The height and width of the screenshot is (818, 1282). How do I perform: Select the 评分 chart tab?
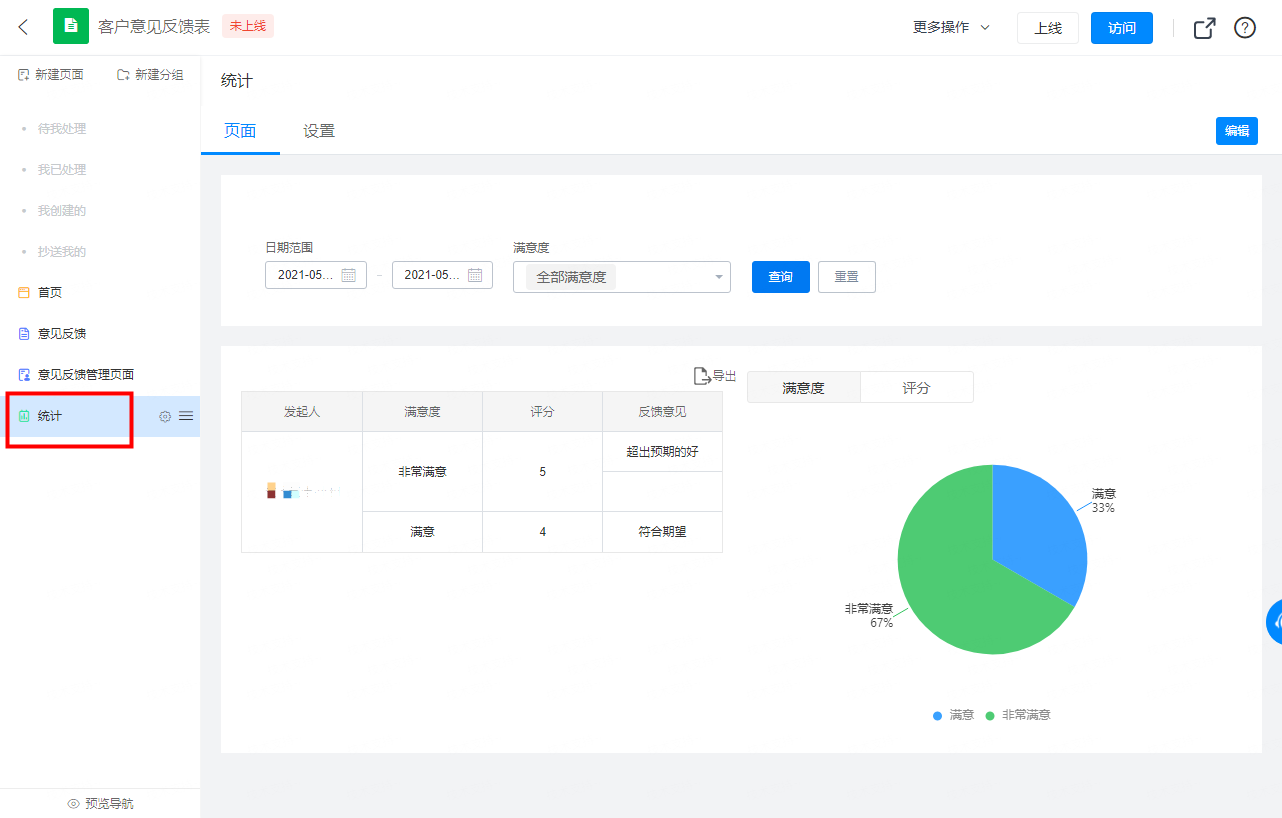pyautogui.click(x=916, y=388)
